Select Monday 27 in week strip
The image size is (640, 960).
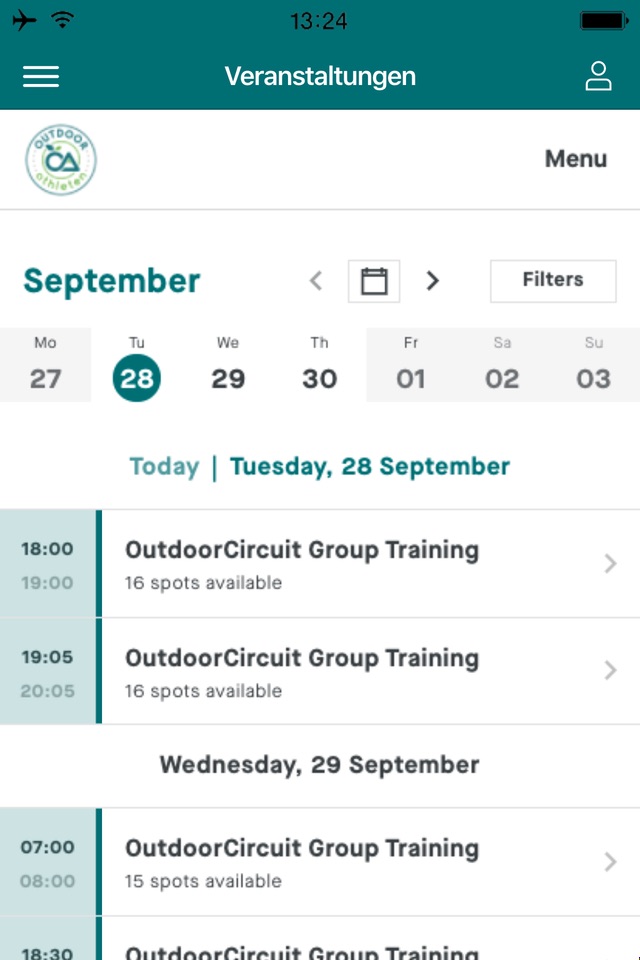(45, 366)
